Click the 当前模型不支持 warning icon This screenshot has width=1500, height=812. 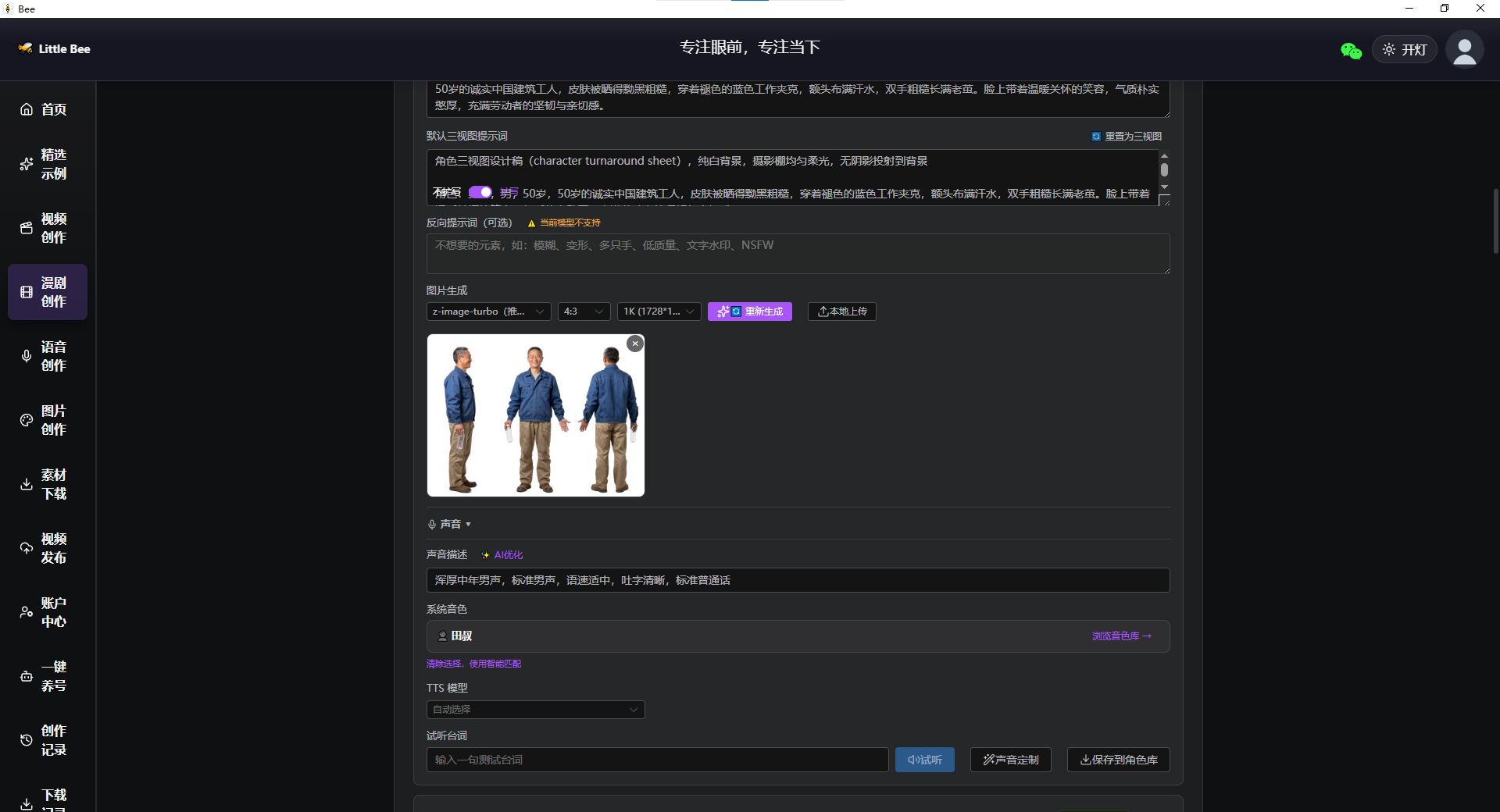(531, 223)
